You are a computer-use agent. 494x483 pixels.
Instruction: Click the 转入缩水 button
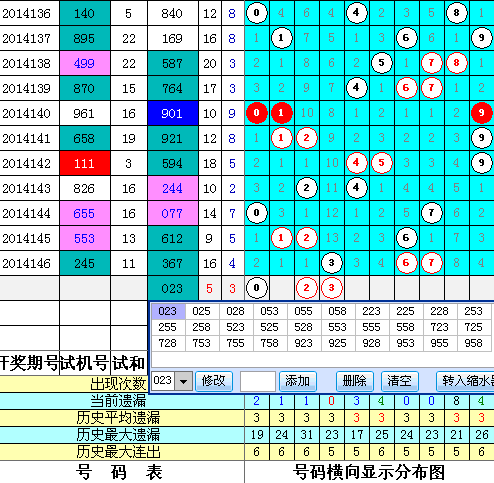coord(466,381)
